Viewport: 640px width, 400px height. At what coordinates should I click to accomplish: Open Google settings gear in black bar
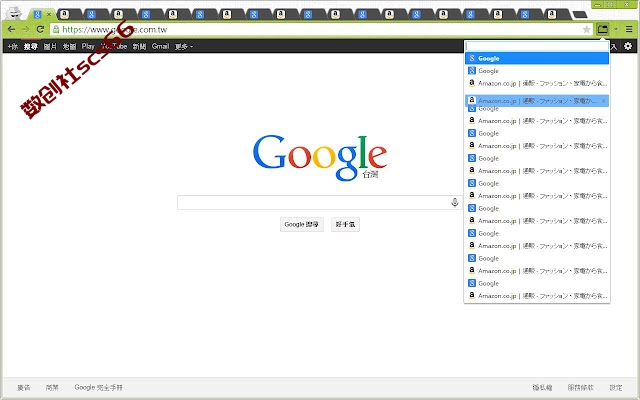pyautogui.click(x=628, y=46)
